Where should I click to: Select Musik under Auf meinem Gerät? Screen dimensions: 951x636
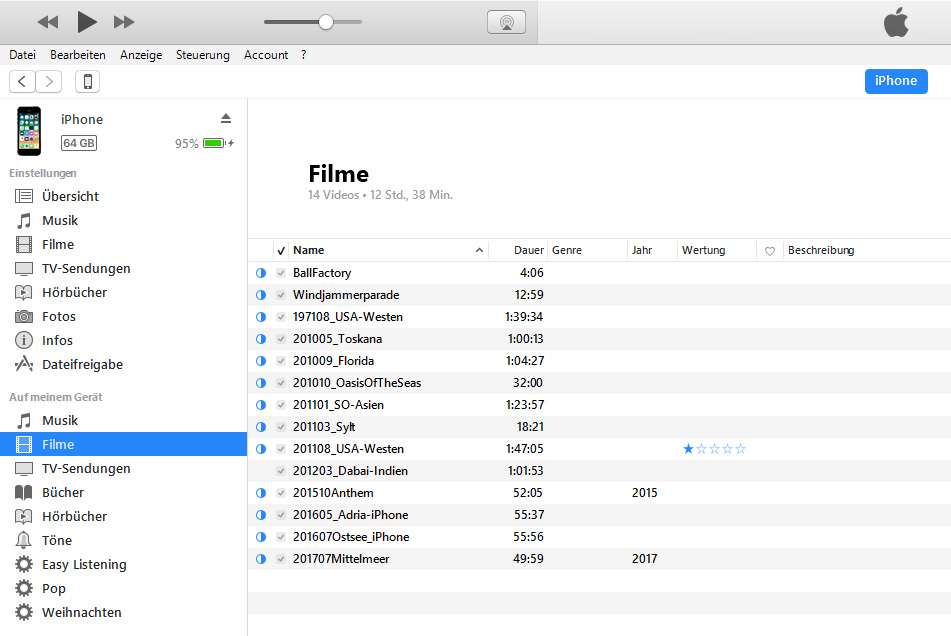[x=124, y=421]
